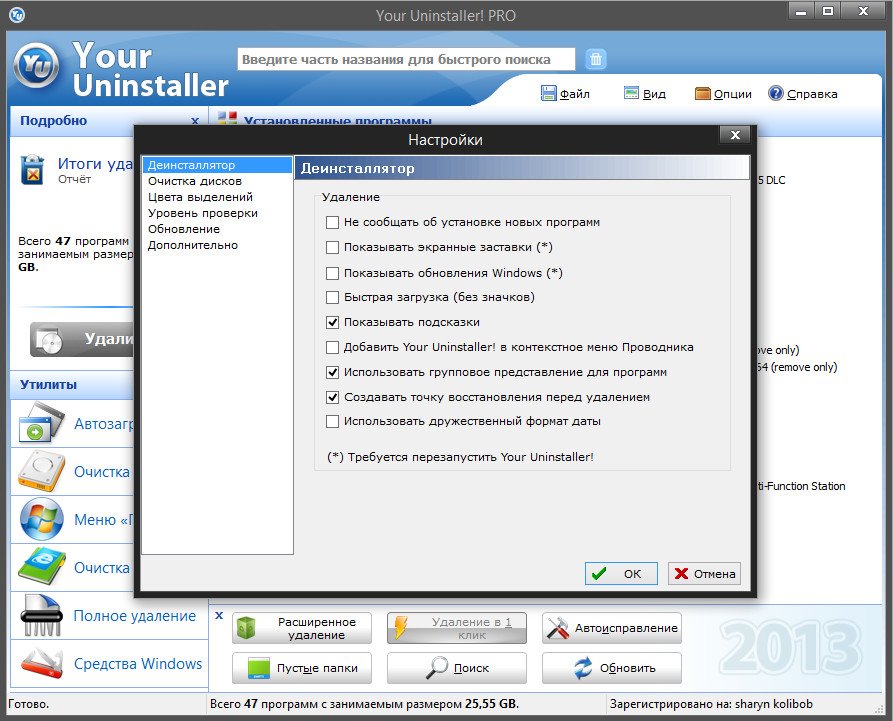Click the Итоги удаления report icon
This screenshot has width=893, height=721.
pos(33,170)
